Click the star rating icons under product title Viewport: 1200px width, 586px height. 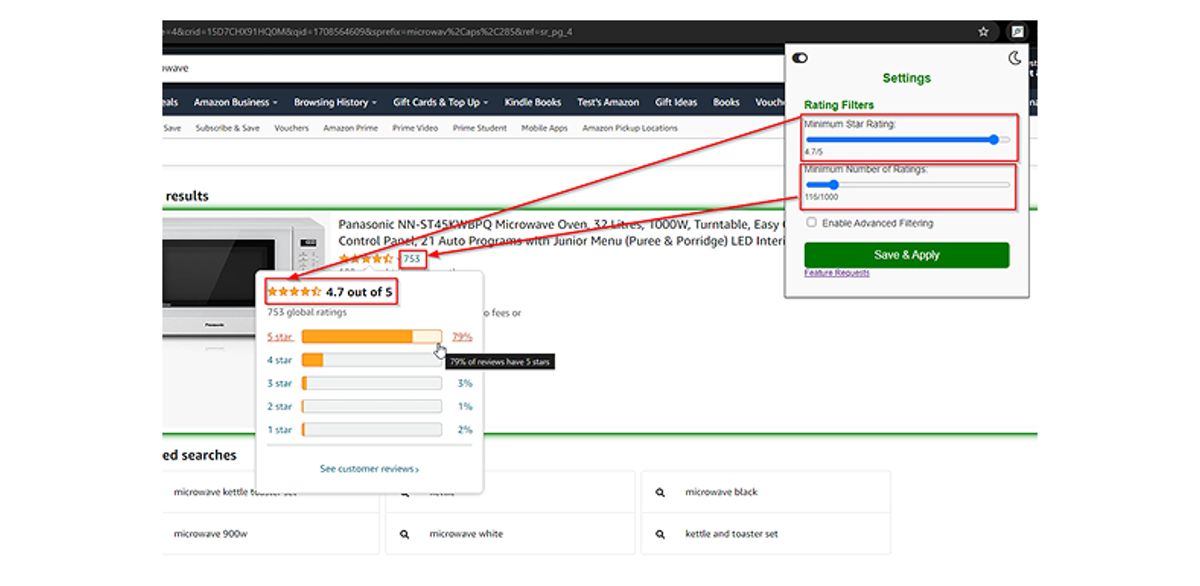(x=365, y=259)
